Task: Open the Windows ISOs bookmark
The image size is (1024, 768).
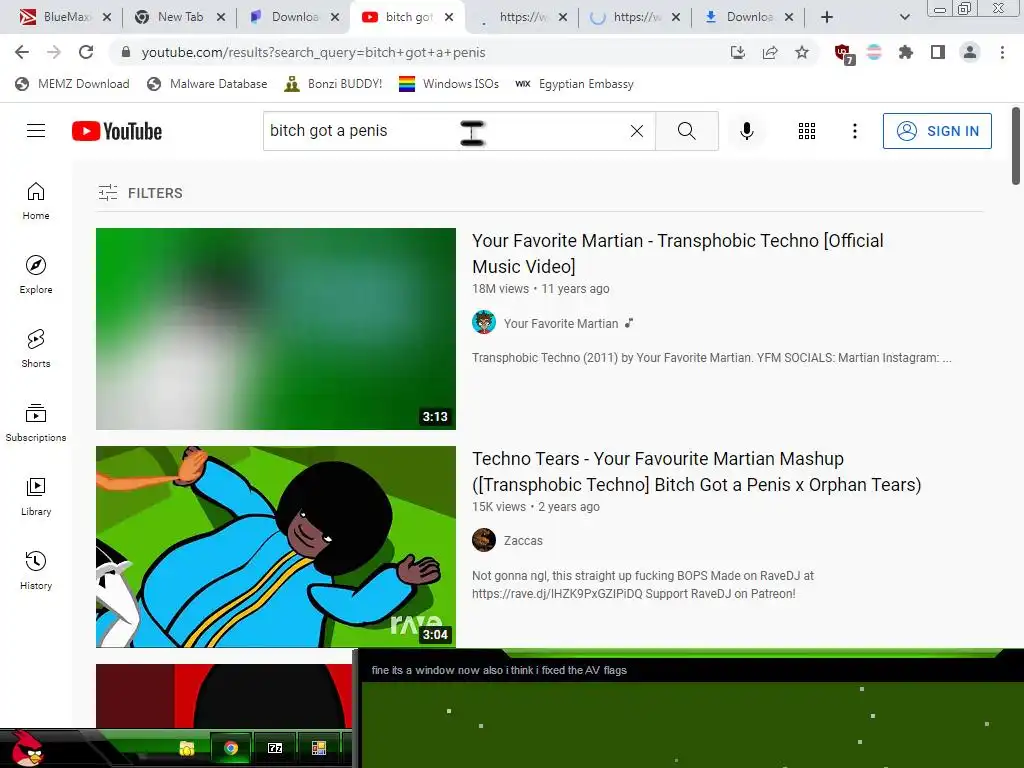Action: (449, 84)
